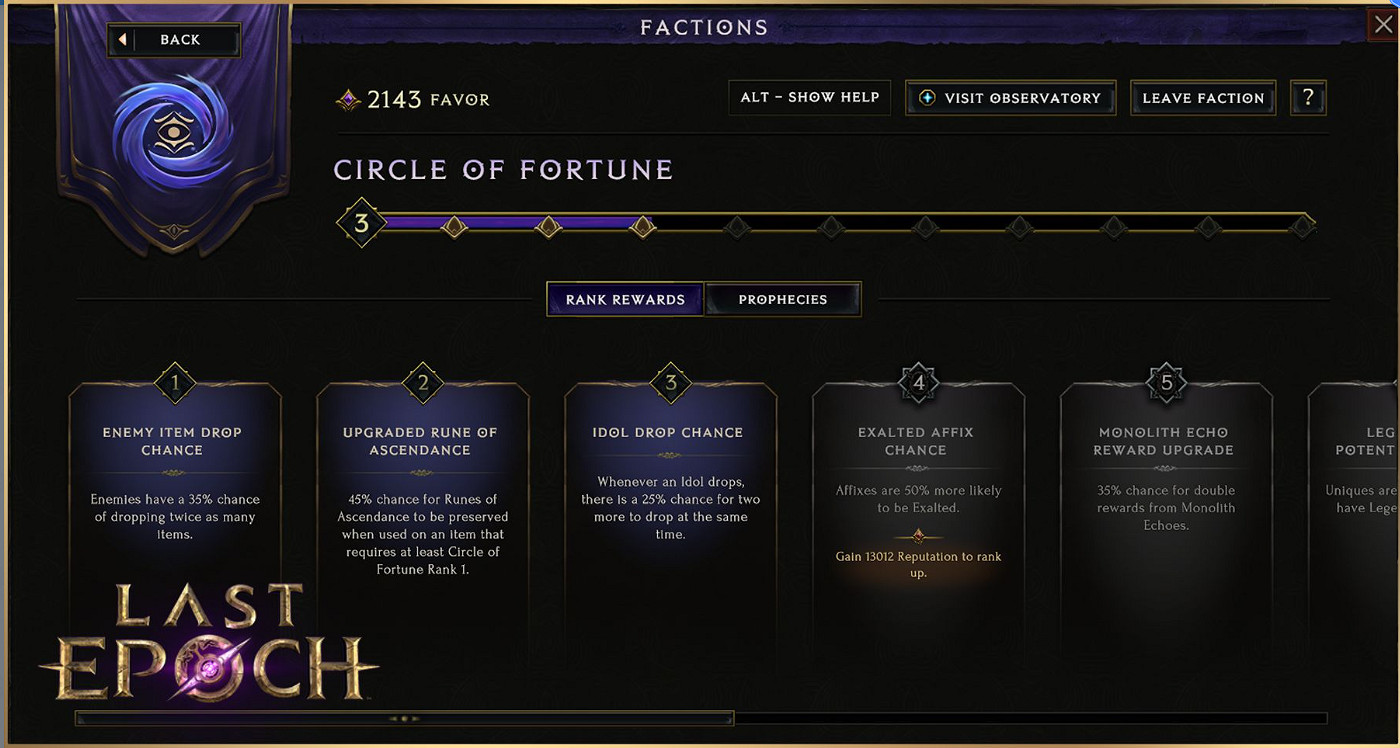Click the purple favor currency icon
The width and height of the screenshot is (1400, 748).
point(348,99)
